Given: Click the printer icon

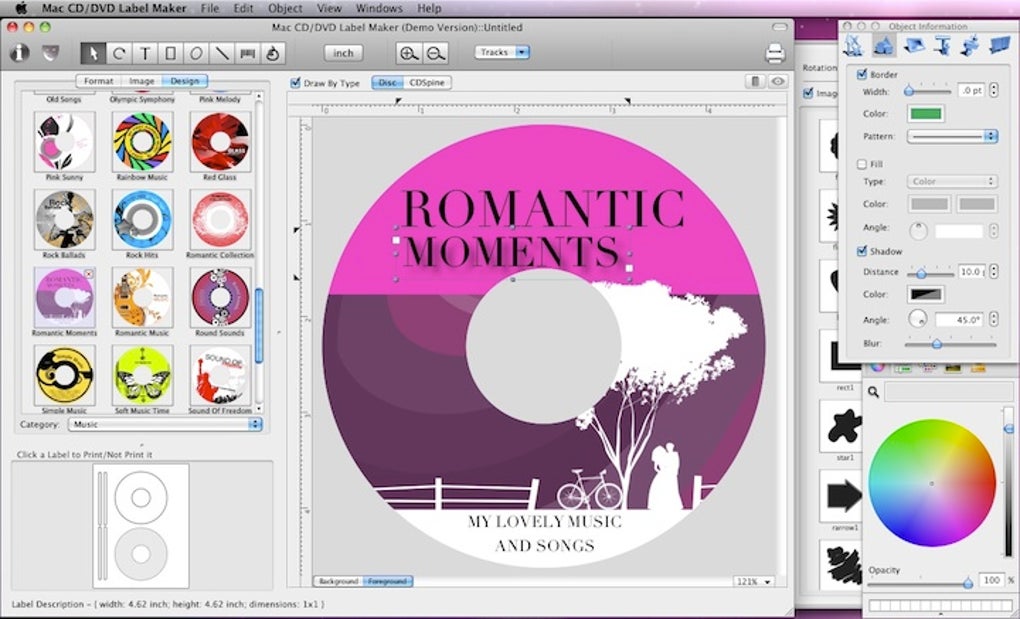Looking at the screenshot, I should click(774, 53).
